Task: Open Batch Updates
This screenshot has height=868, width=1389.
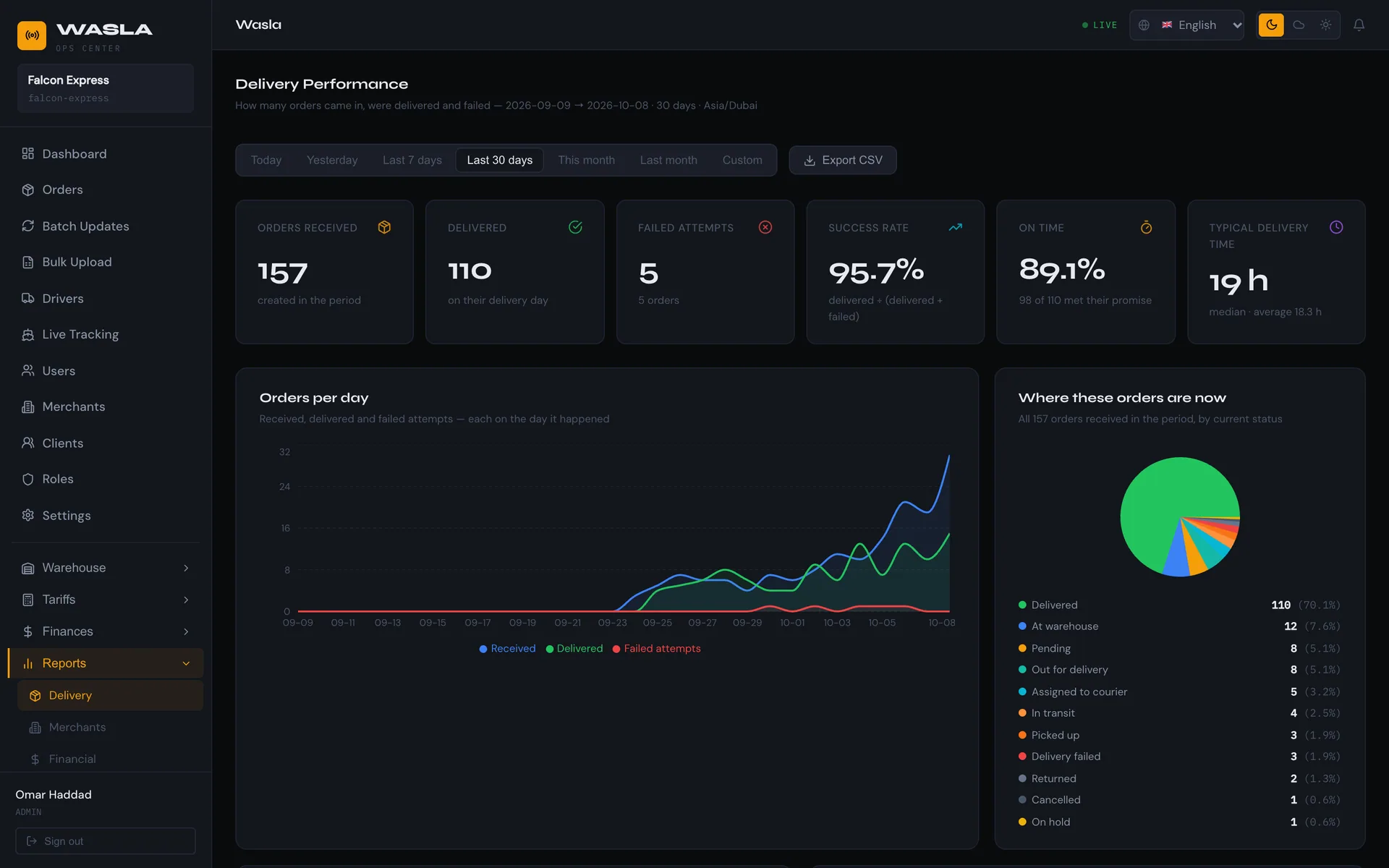Action: (x=106, y=226)
